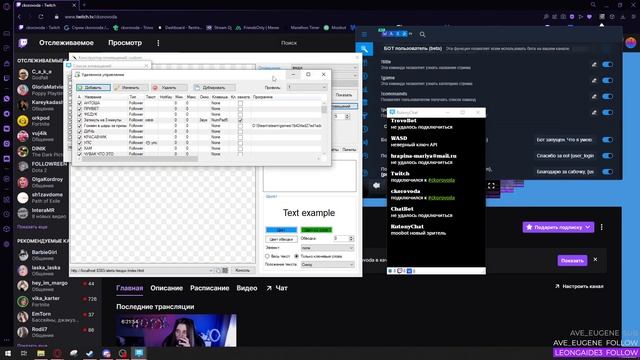Click the Изменить button in the remote control window
Image resolution: width=640 pixels, height=360 pixels.
130,87
